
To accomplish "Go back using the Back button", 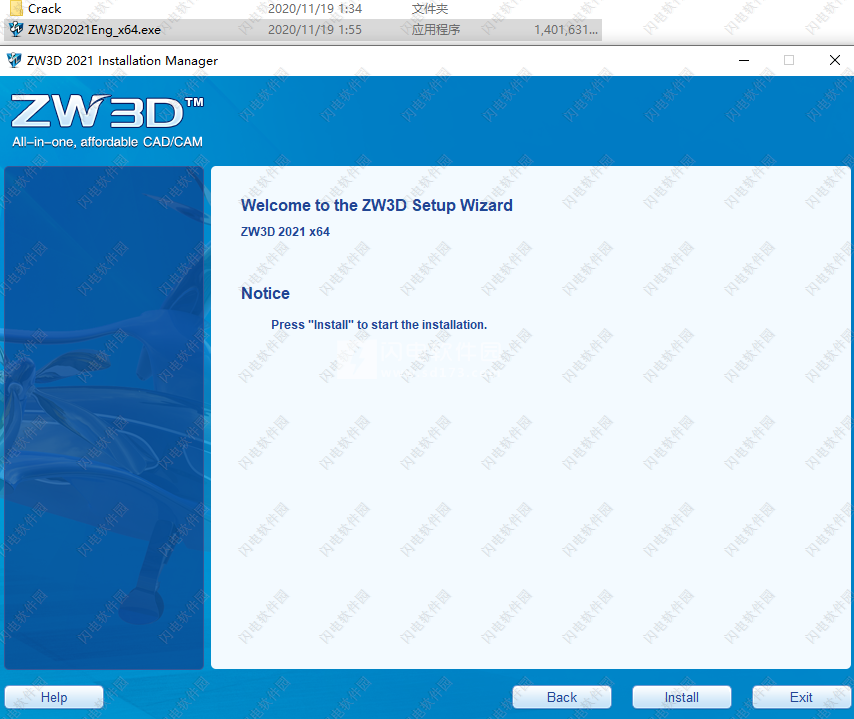I will [562, 697].
